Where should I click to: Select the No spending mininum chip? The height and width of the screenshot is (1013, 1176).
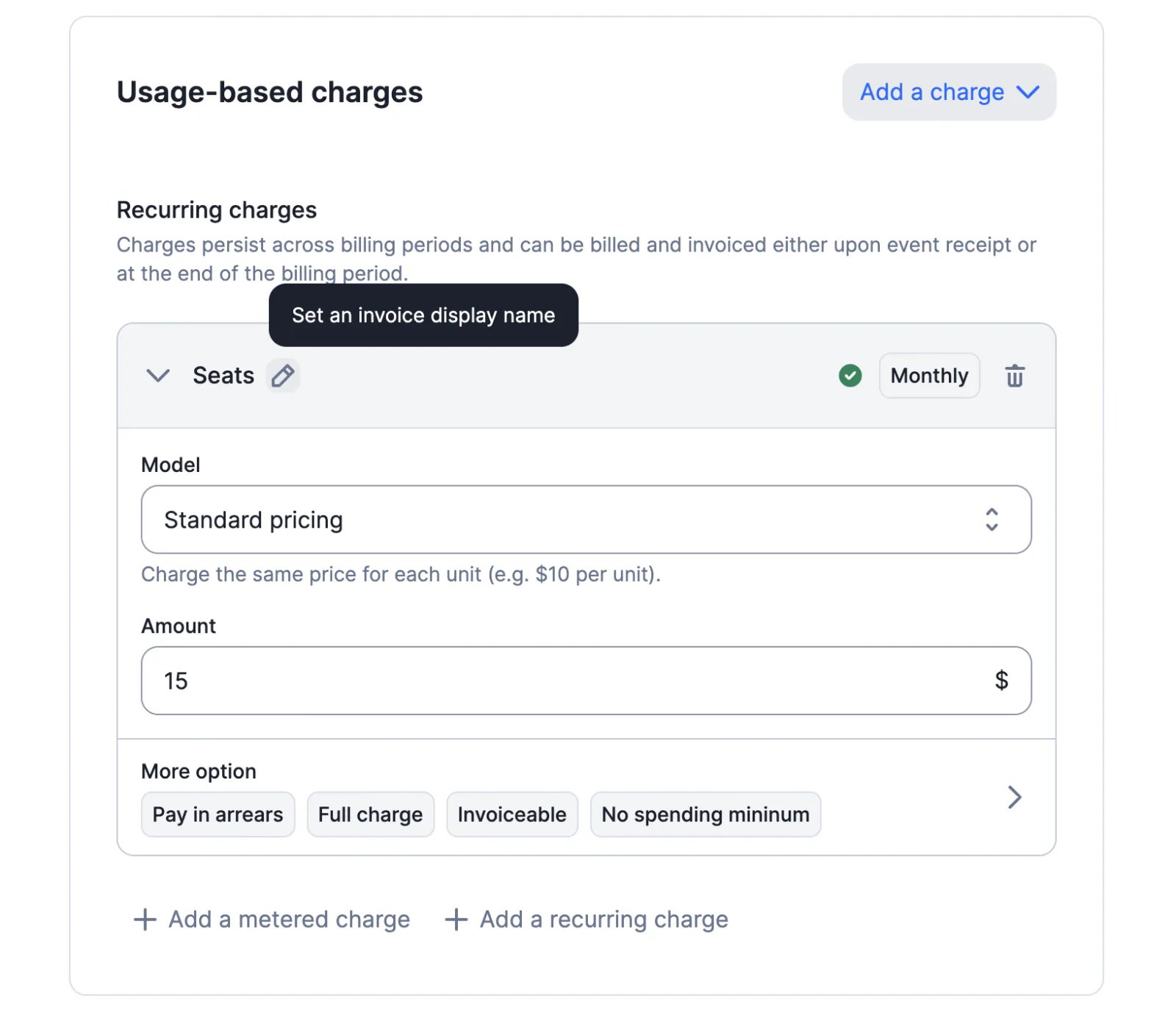coord(706,815)
